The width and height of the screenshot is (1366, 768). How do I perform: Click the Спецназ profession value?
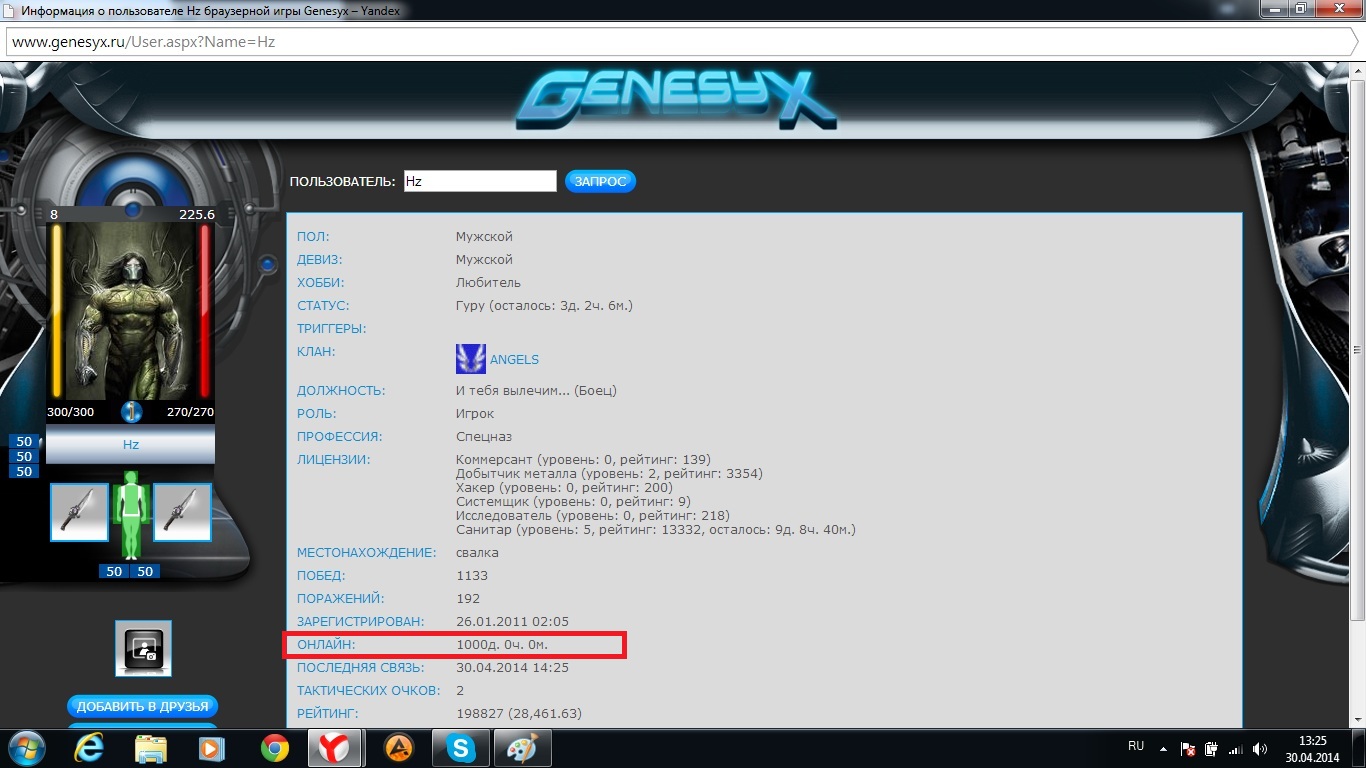(x=484, y=437)
